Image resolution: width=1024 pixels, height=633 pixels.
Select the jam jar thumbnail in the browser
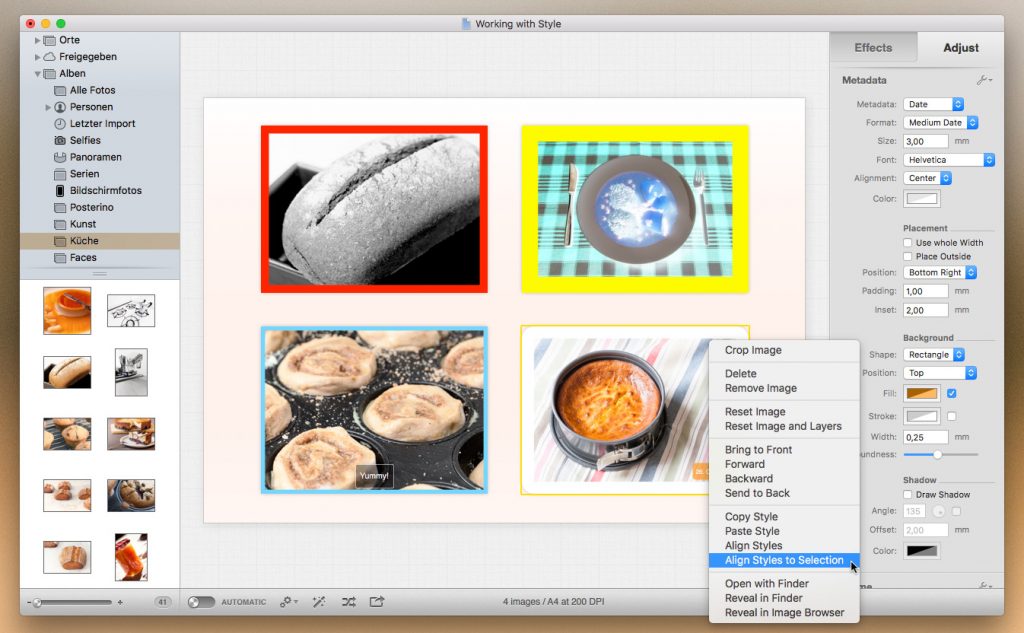(x=131, y=557)
